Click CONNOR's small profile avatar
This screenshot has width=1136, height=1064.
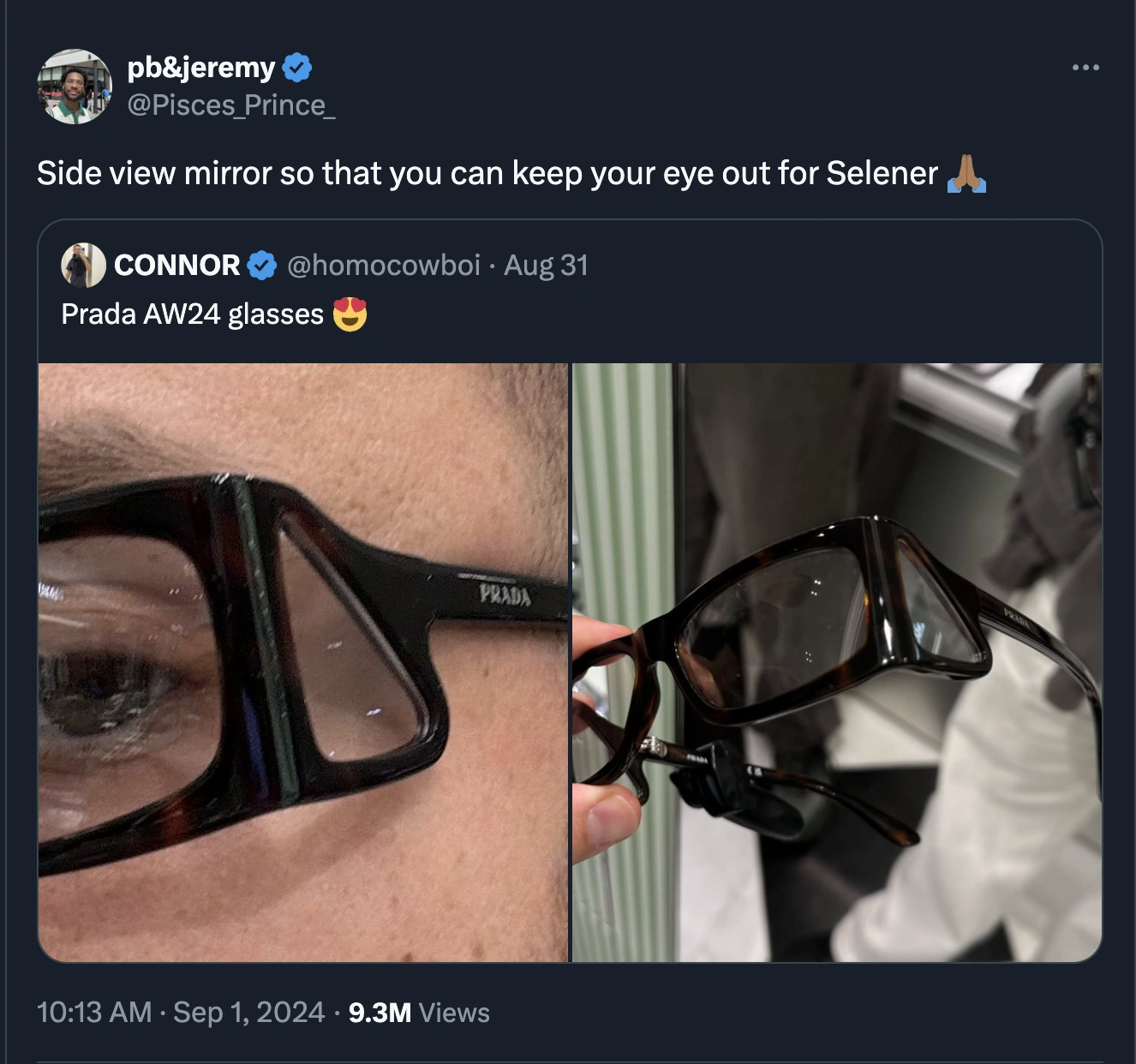pos(83,266)
